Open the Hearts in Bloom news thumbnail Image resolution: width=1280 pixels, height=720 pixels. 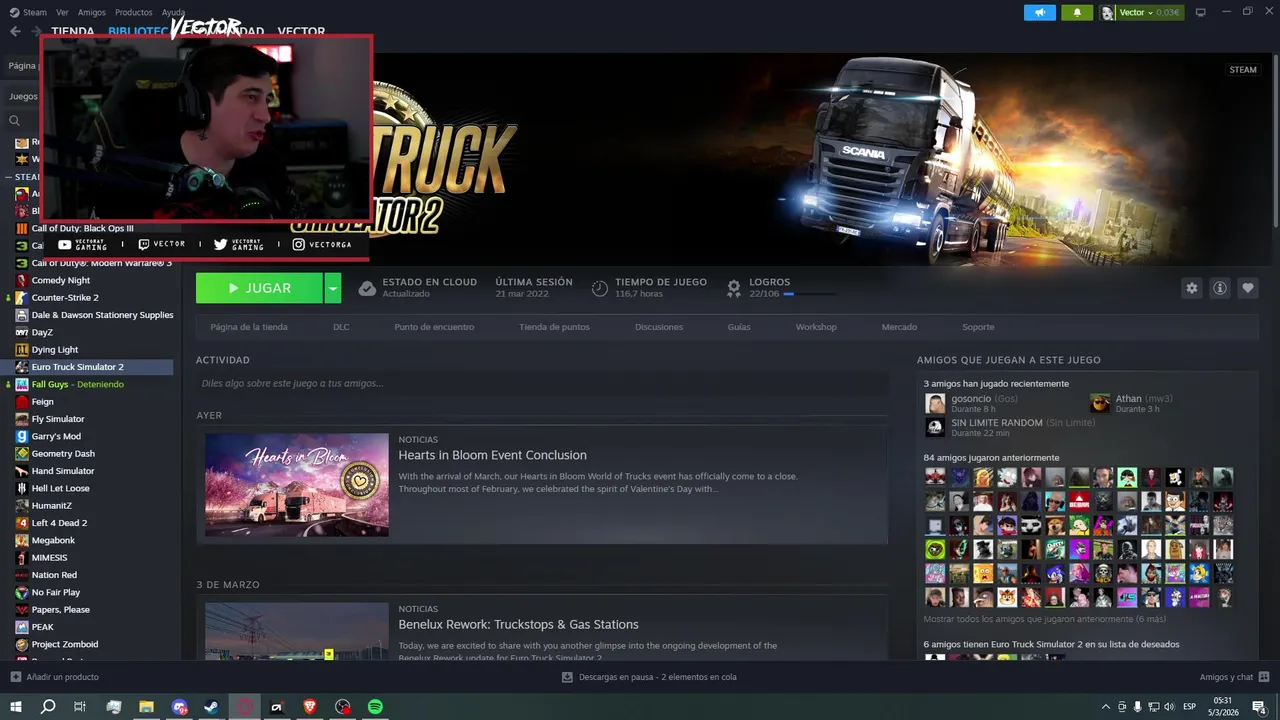(x=297, y=485)
